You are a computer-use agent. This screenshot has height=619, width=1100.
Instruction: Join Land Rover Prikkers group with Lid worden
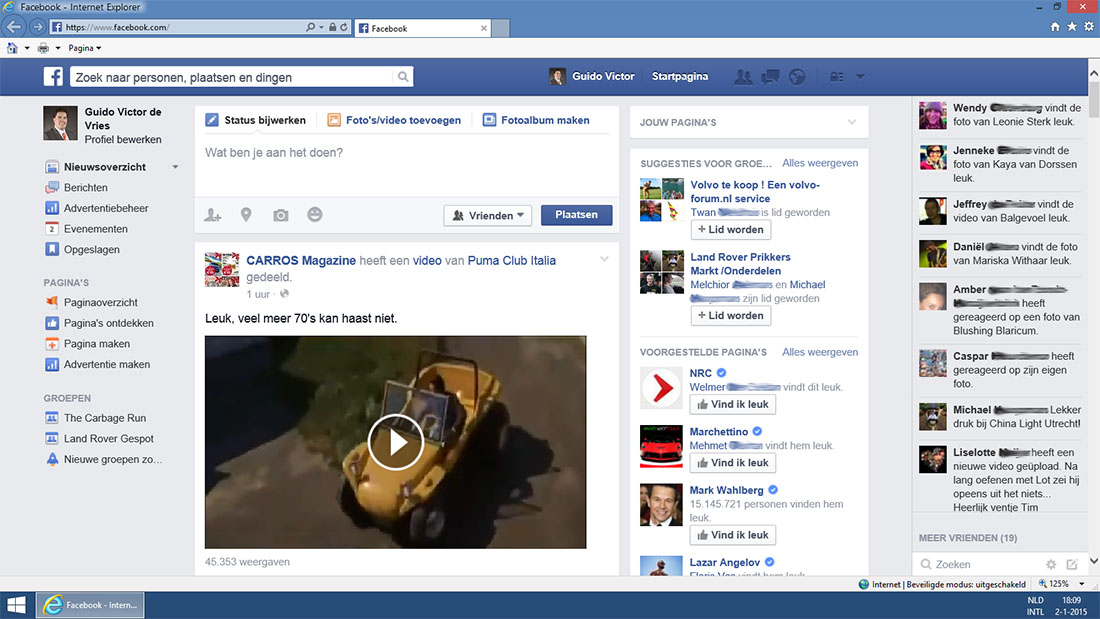click(730, 316)
